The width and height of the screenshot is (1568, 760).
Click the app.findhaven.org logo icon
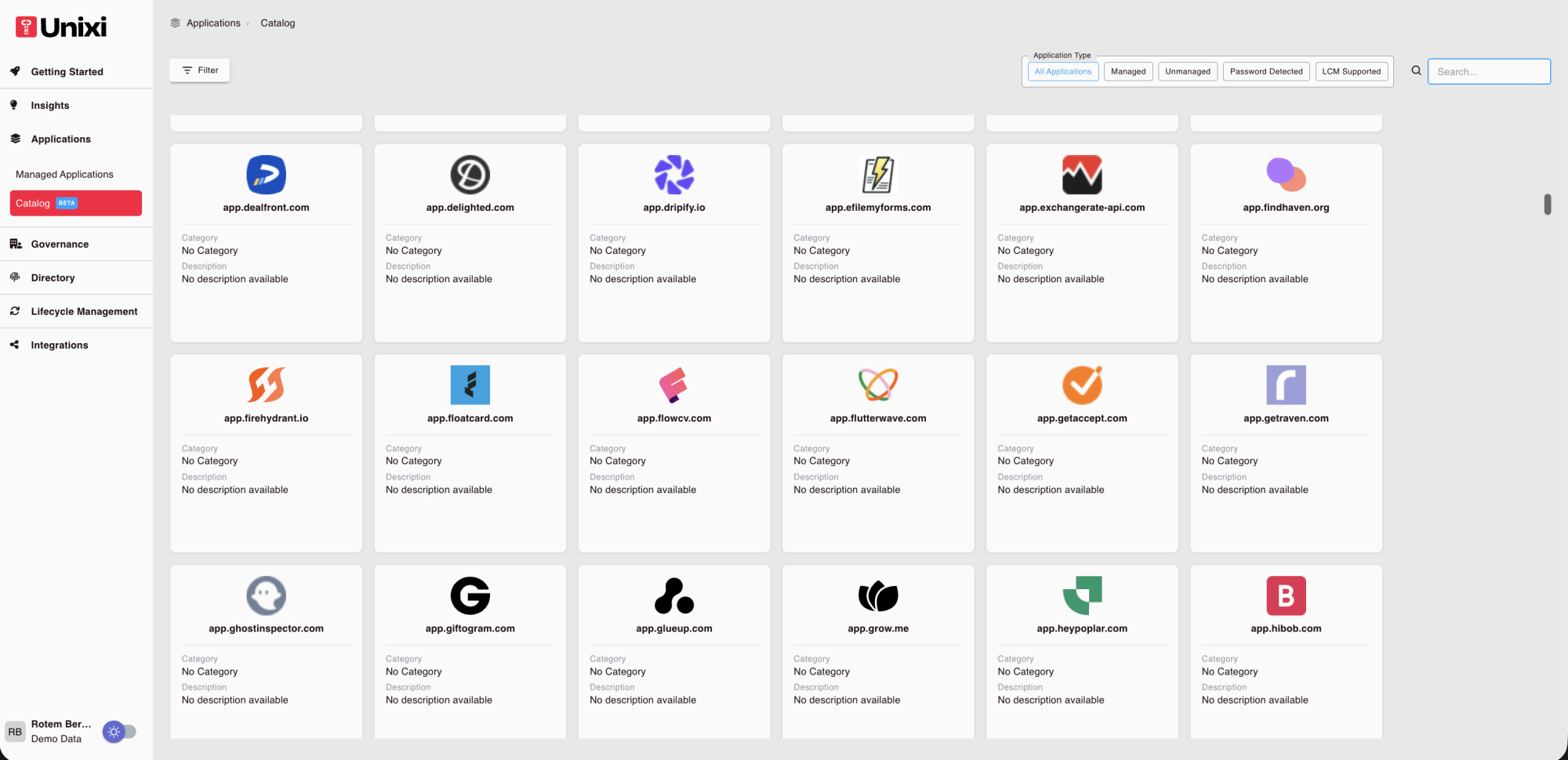tap(1286, 175)
